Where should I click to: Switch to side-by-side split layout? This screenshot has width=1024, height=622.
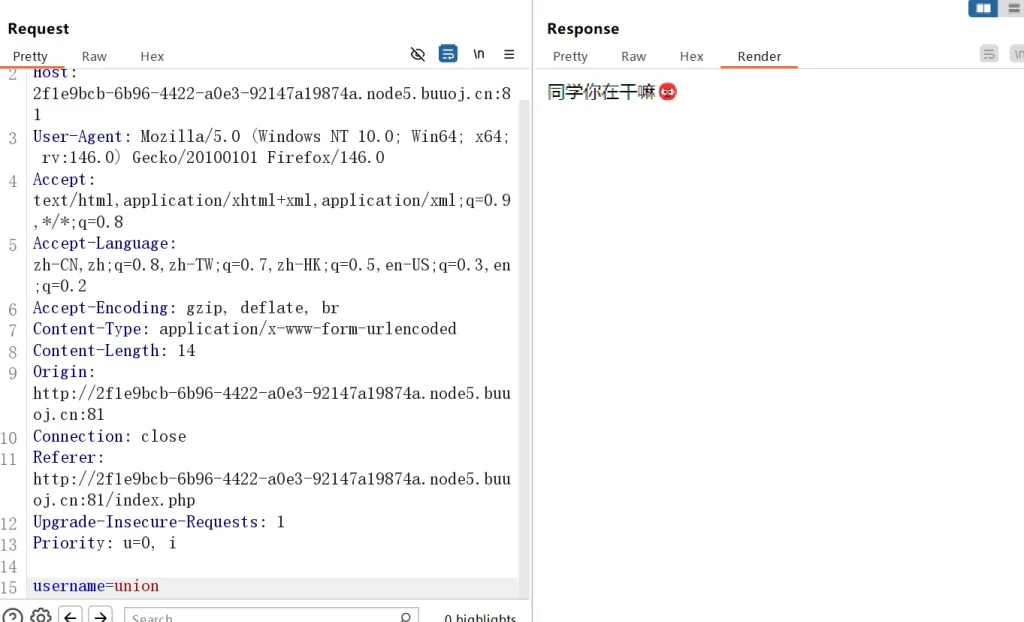click(x=983, y=9)
